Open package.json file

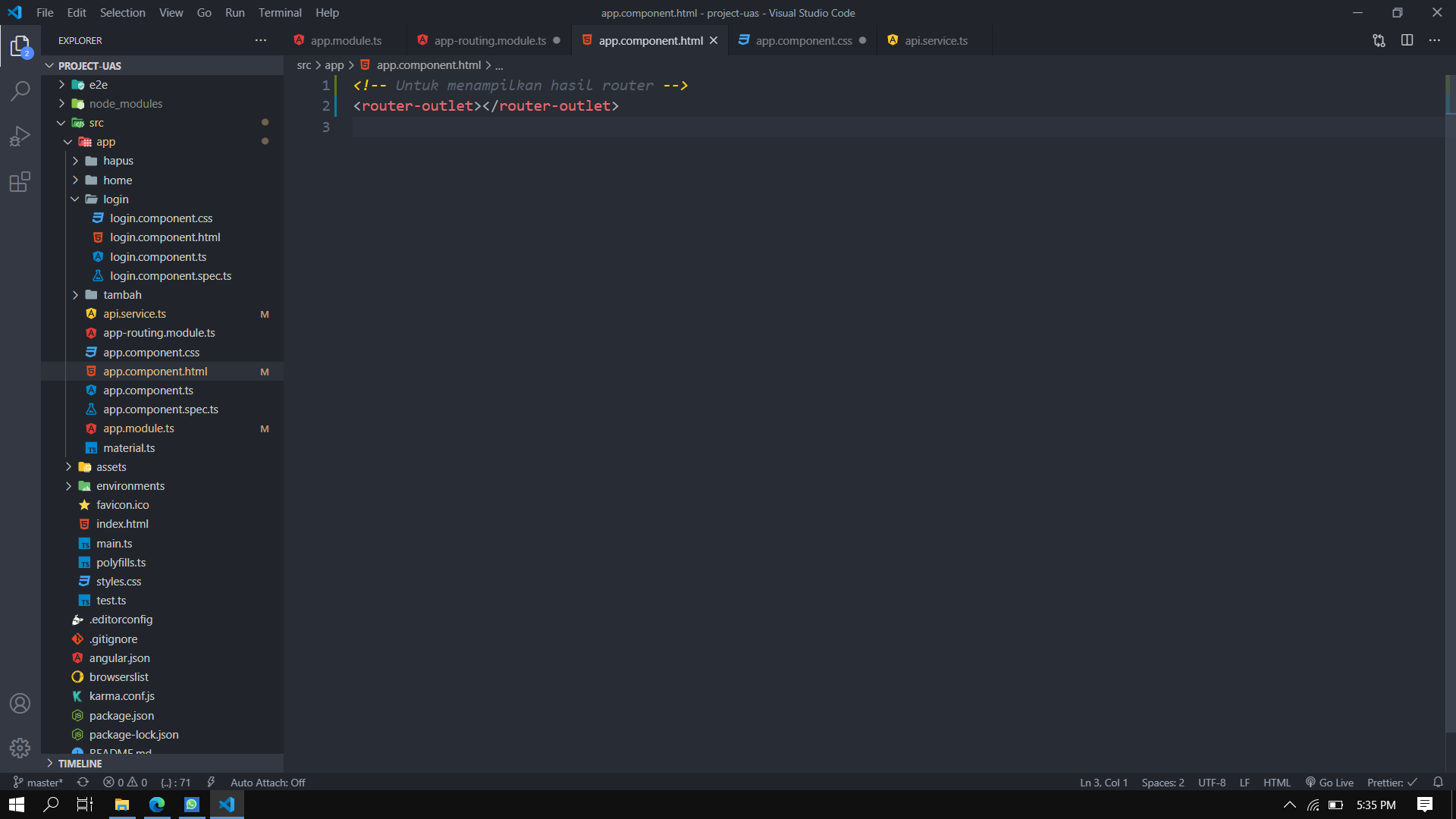tap(162, 716)
